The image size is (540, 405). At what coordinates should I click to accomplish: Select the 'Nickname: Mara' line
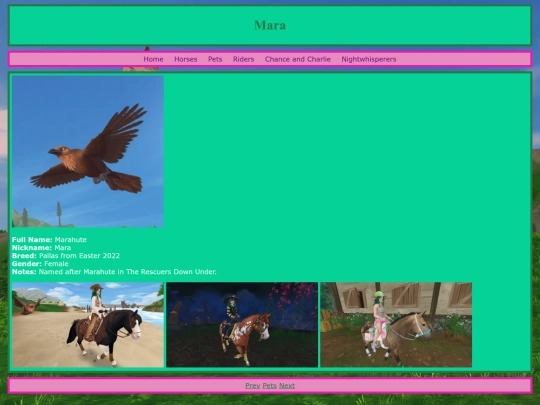(x=41, y=248)
